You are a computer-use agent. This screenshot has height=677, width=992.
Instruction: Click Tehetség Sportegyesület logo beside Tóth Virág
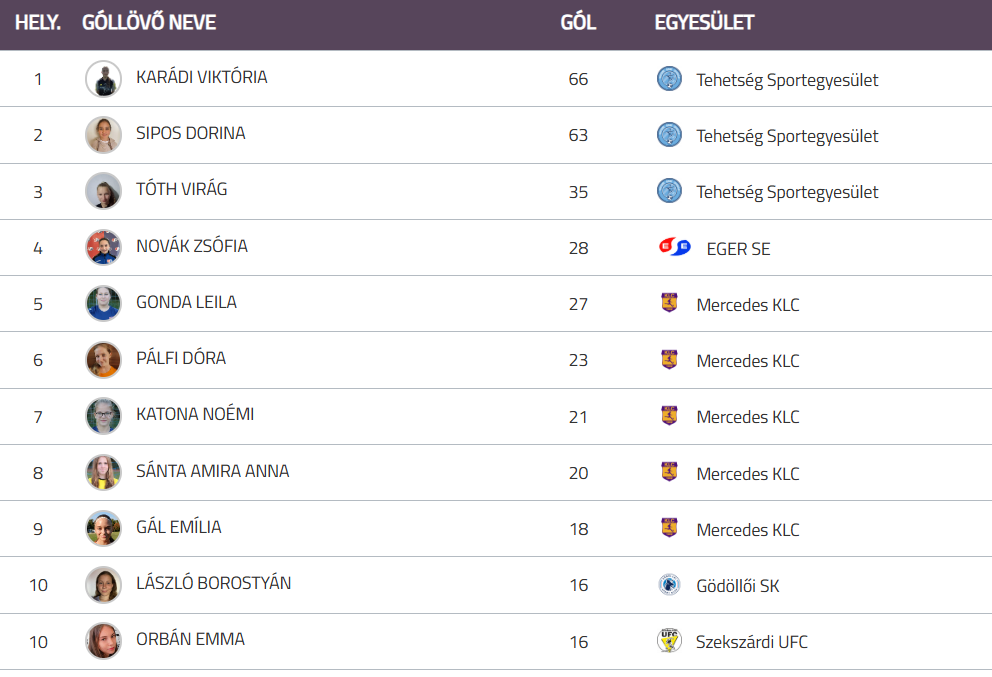[669, 191]
